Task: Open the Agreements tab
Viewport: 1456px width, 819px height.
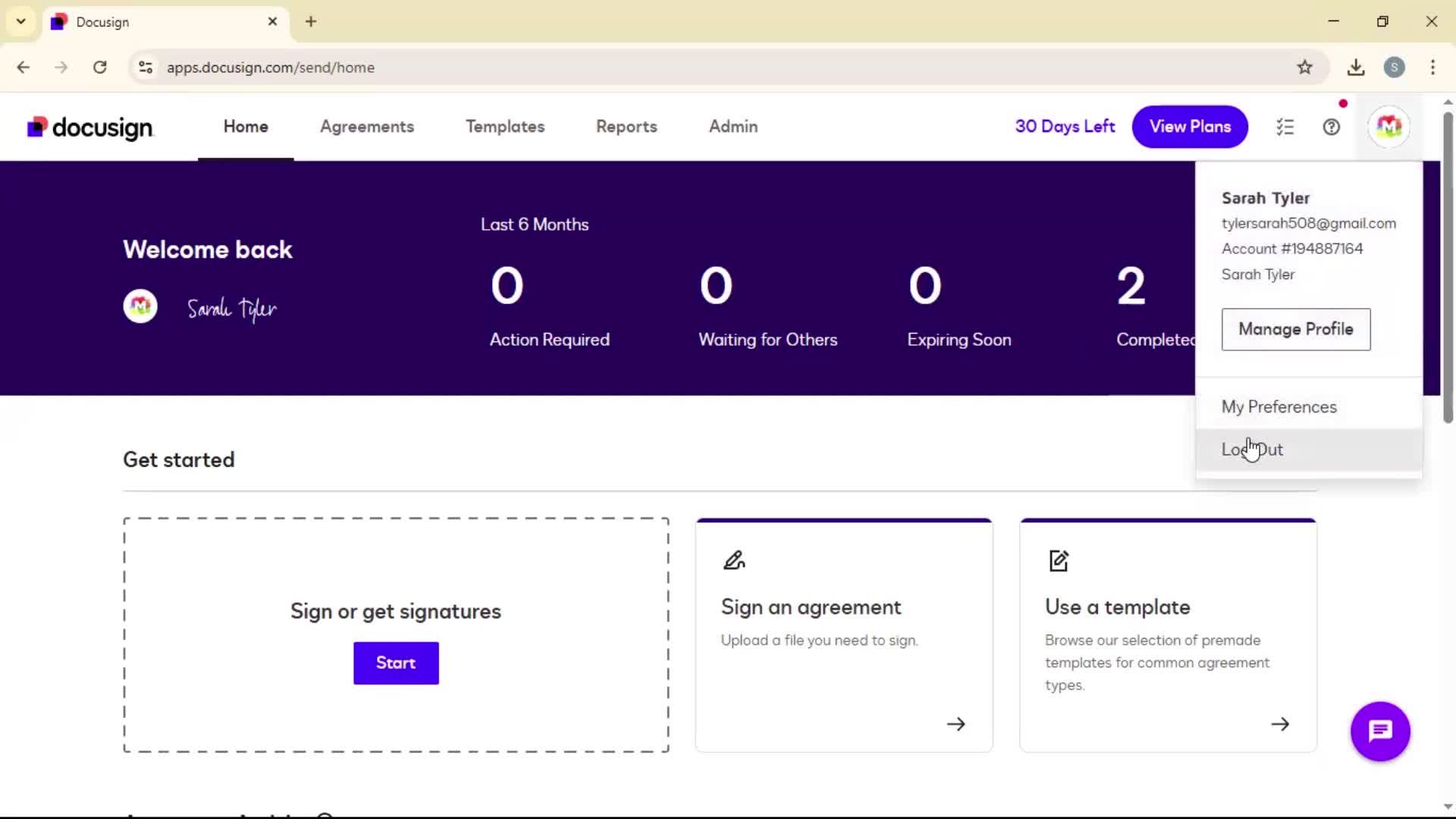Action: tap(367, 127)
